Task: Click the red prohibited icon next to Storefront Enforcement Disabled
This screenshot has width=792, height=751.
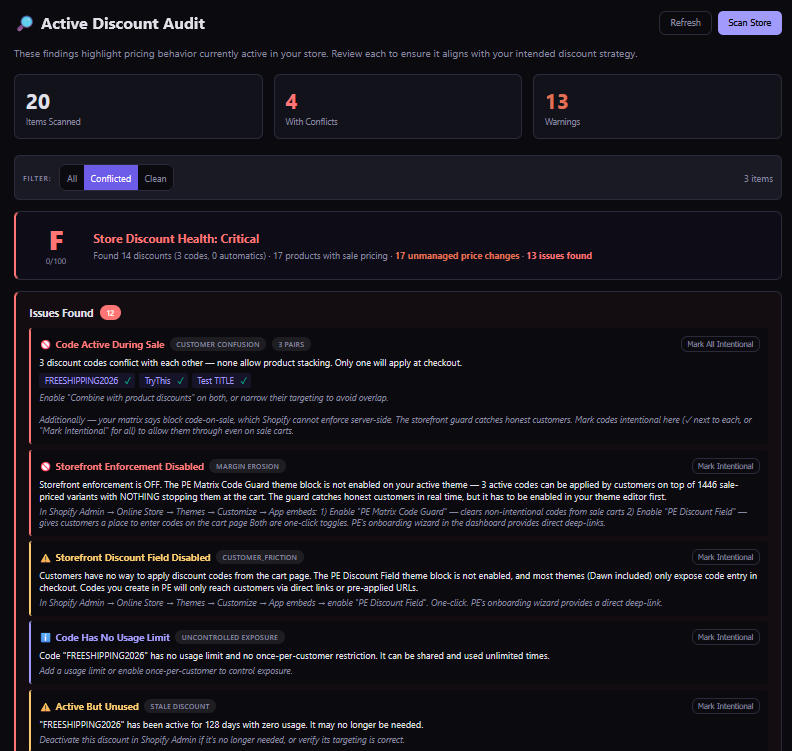Action: (45, 467)
